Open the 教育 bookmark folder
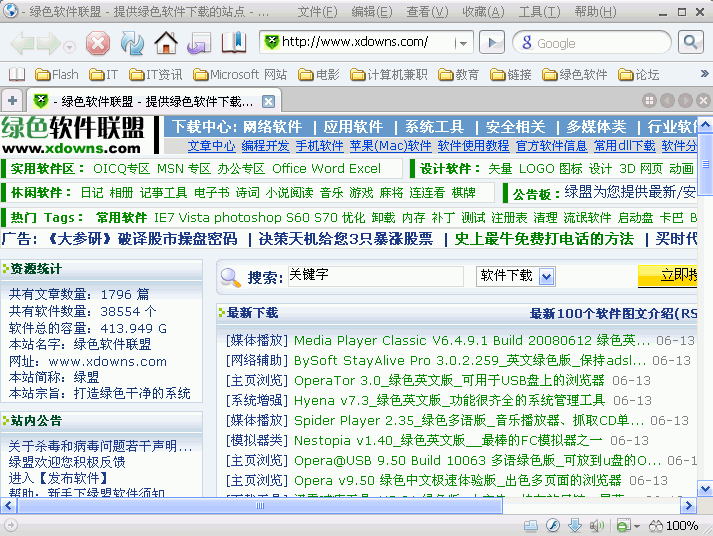 pyautogui.click(x=458, y=74)
